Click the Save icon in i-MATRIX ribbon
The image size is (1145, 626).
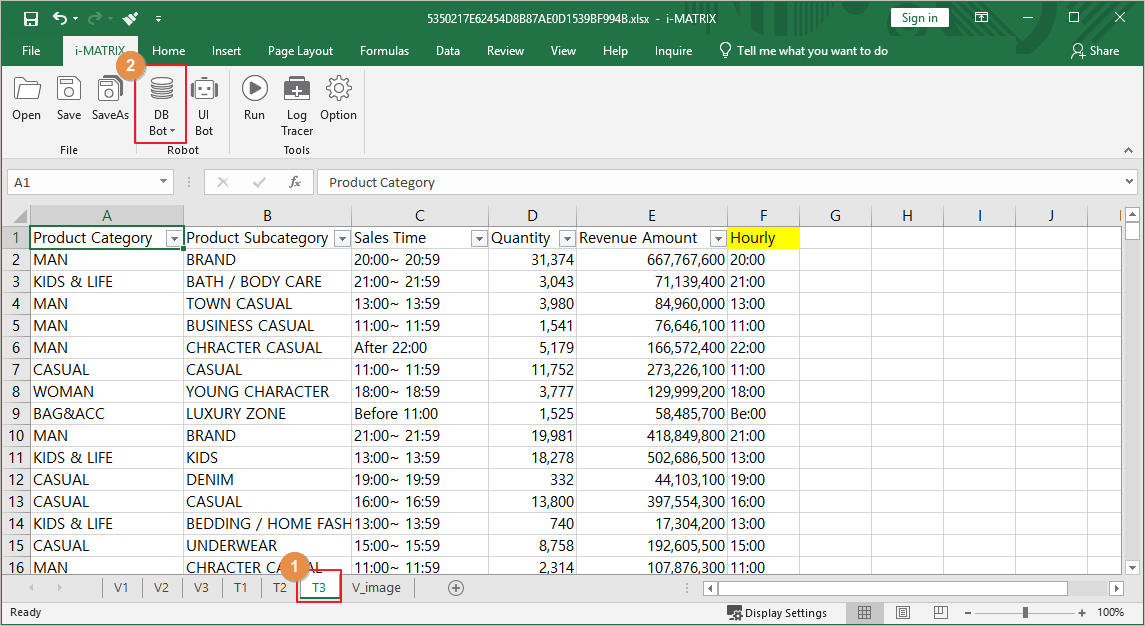tap(69, 98)
